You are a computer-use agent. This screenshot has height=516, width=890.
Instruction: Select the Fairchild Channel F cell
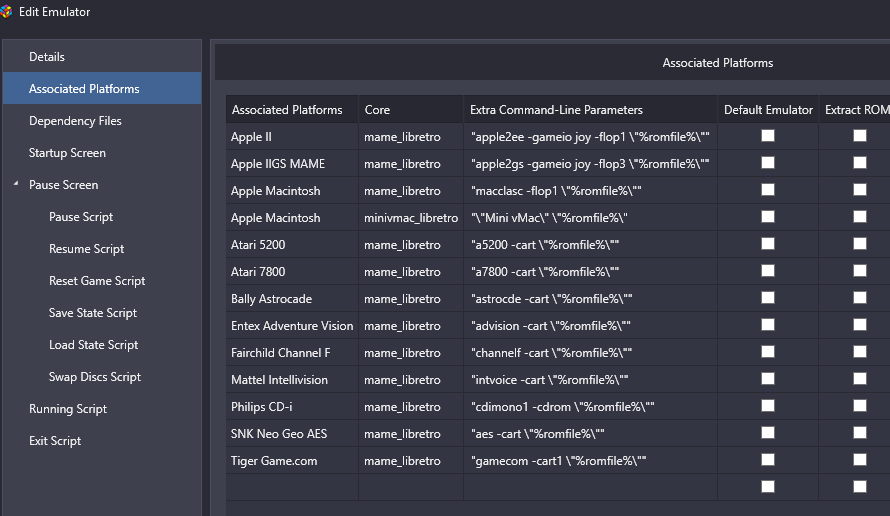point(292,353)
